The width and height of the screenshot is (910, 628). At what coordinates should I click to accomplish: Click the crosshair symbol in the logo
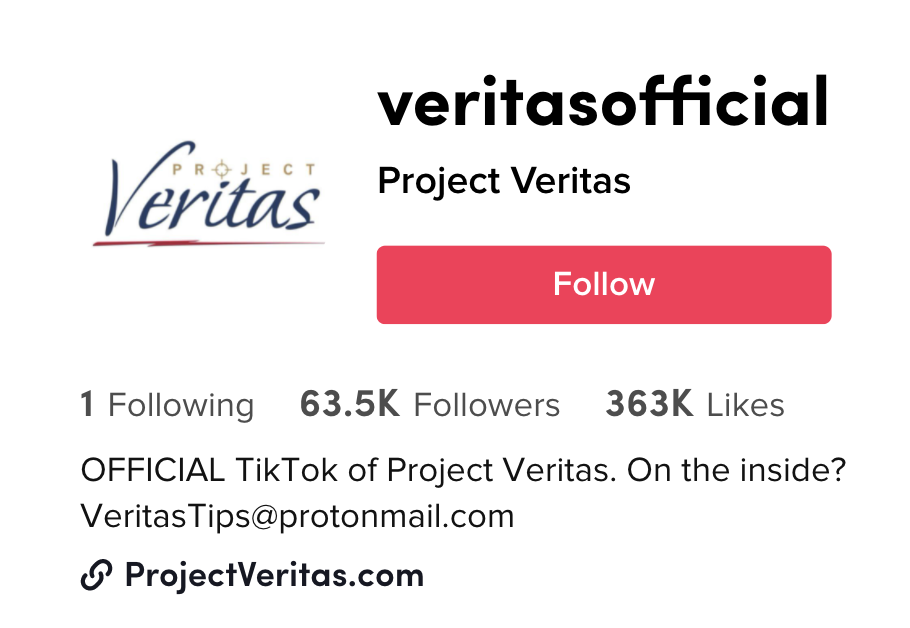point(221,170)
